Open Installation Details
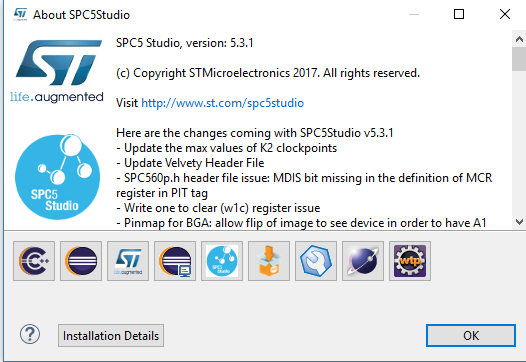The height and width of the screenshot is (362, 526). click(x=111, y=335)
